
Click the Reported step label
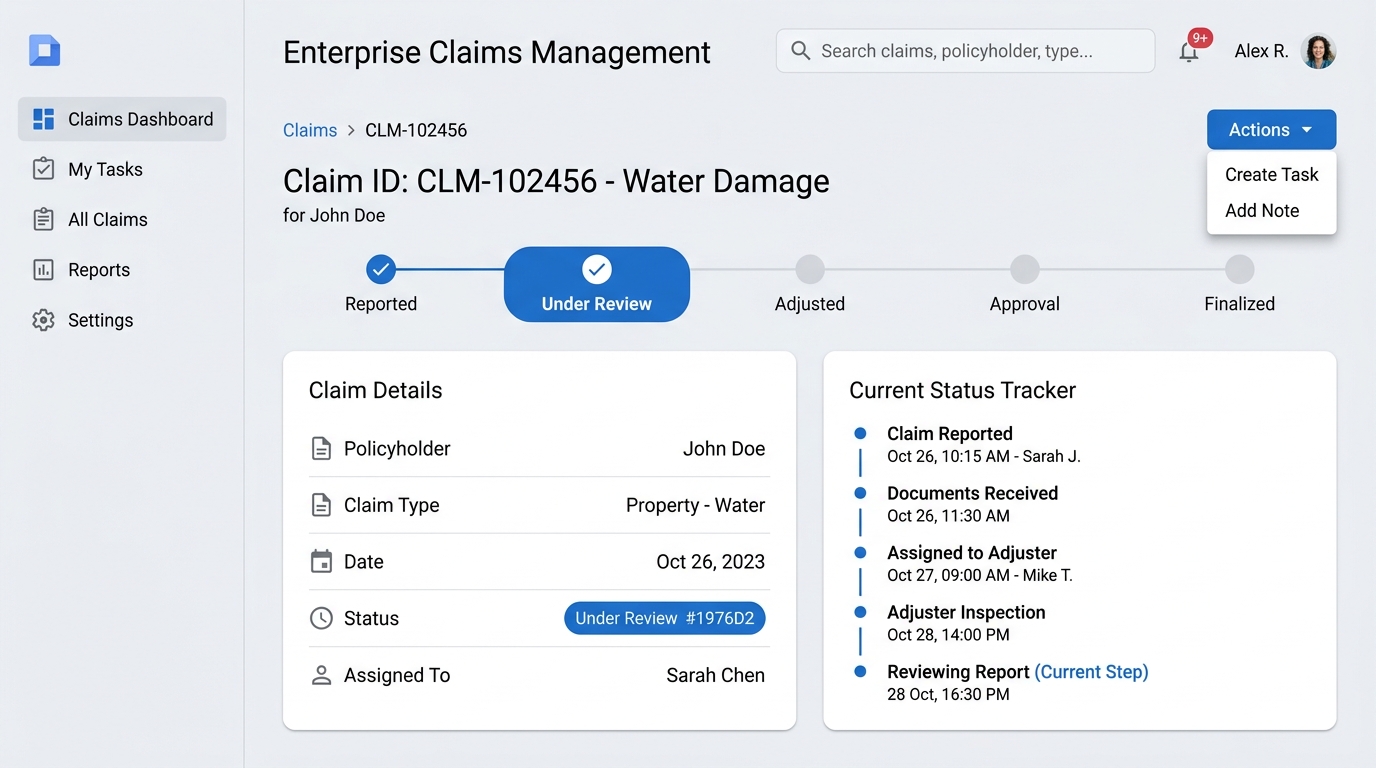[x=381, y=304]
